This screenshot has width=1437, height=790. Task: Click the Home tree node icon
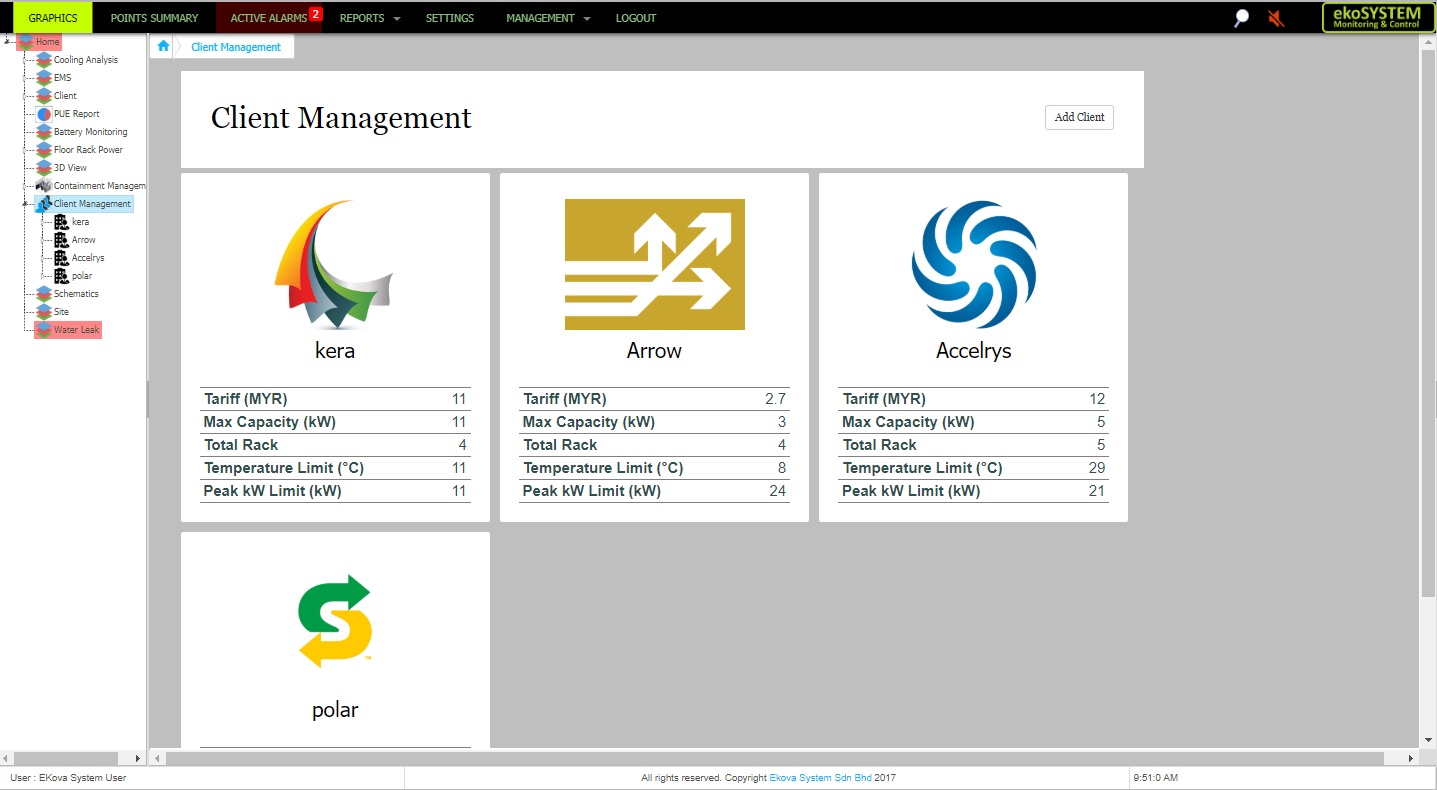(x=25, y=42)
